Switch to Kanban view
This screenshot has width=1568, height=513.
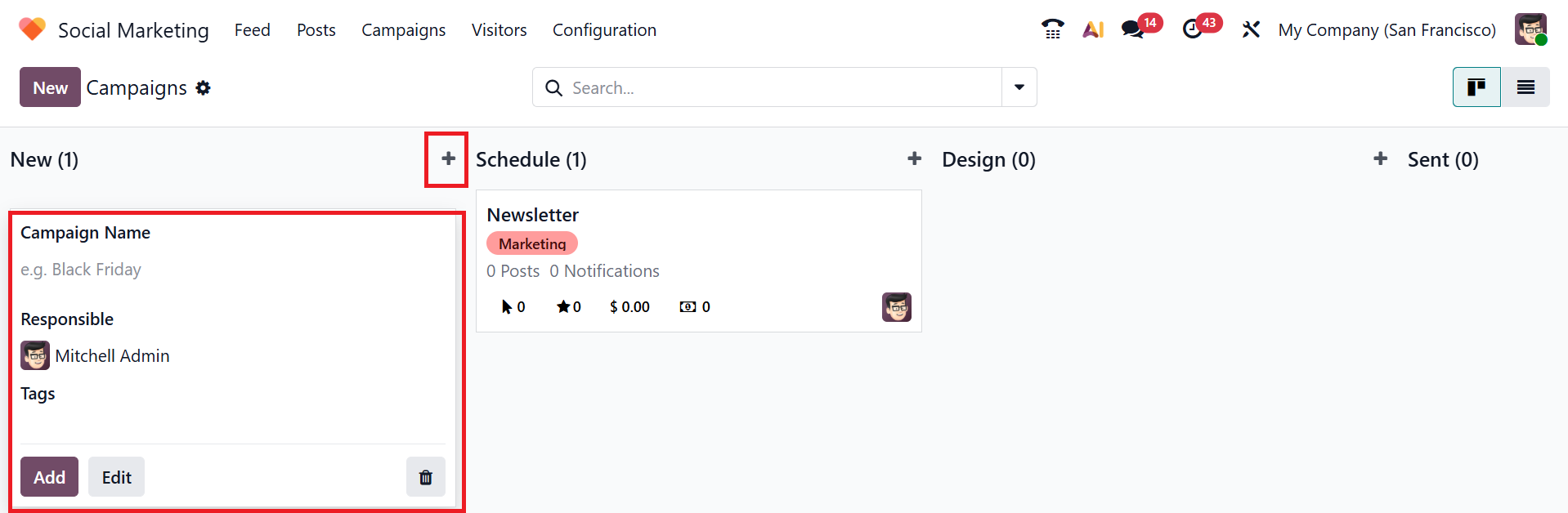coord(1476,87)
